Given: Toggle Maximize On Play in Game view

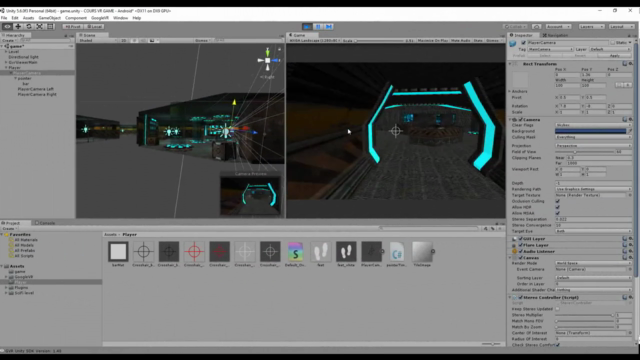Looking at the screenshot, I should pos(433,41).
